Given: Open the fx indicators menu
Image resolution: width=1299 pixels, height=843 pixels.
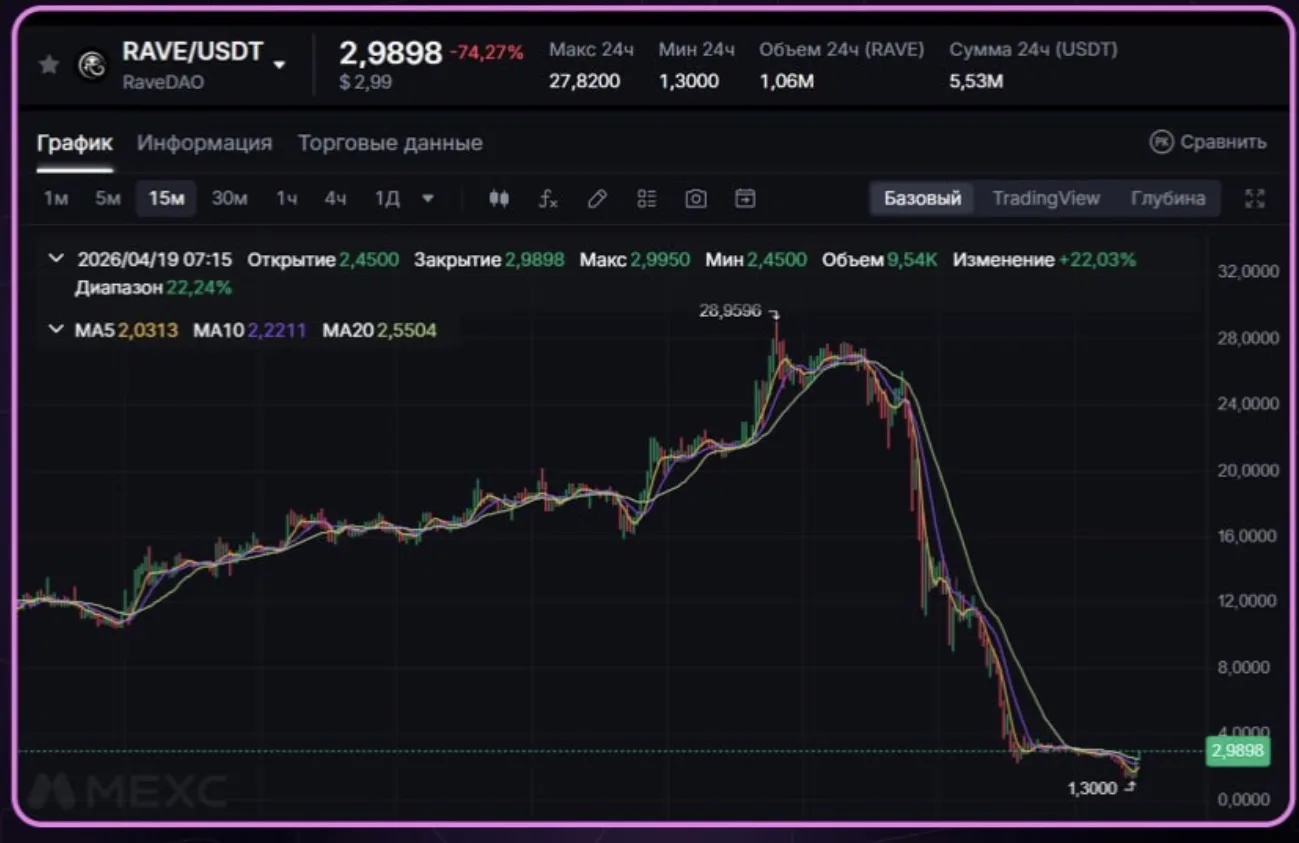Looking at the screenshot, I should click(548, 198).
